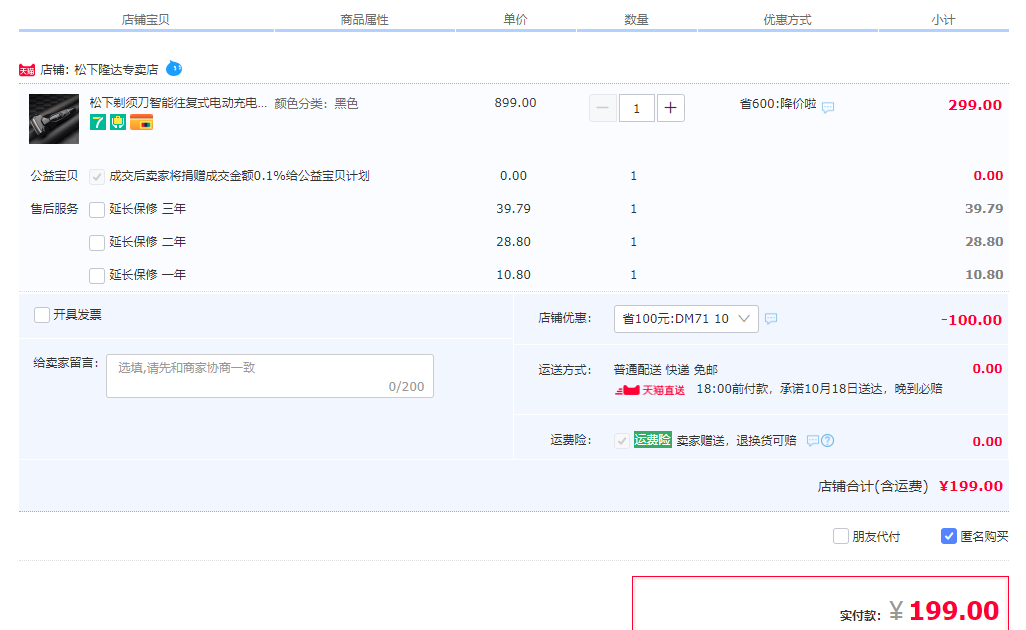
Task: Tick the 延长保修 三年 checkbox
Action: (97, 210)
